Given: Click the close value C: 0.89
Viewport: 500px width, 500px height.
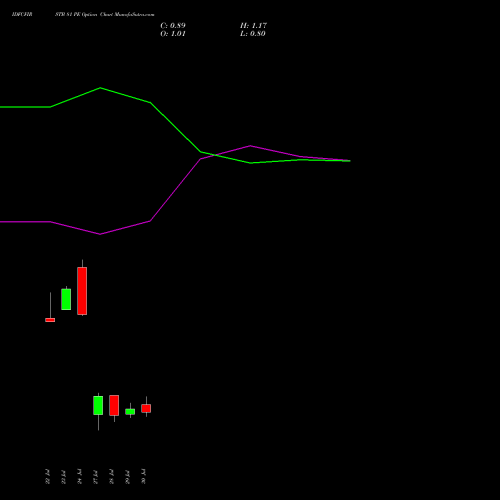Looking at the screenshot, I should click(173, 26).
